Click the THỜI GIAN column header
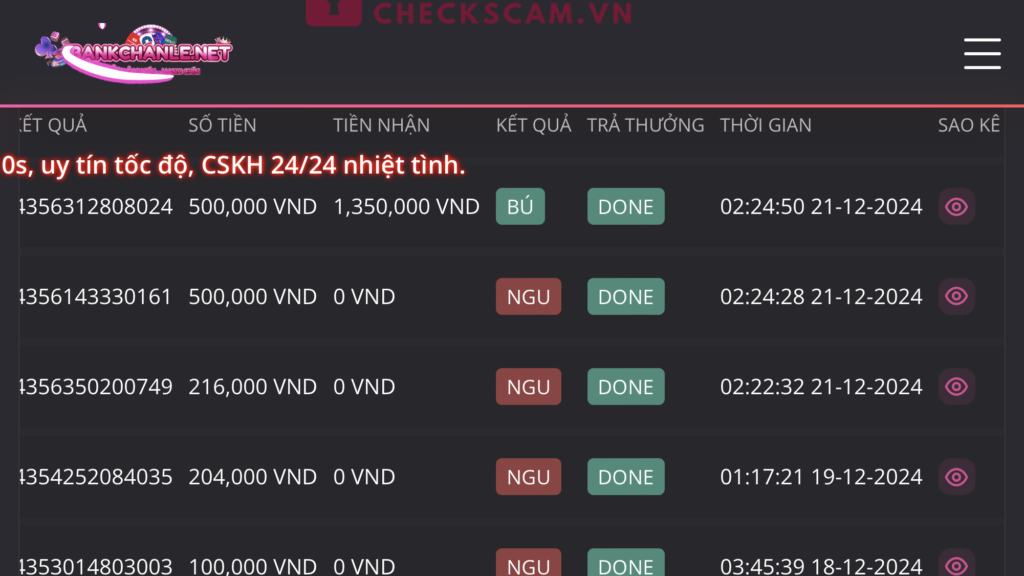Viewport: 1024px width, 576px height. 765,125
